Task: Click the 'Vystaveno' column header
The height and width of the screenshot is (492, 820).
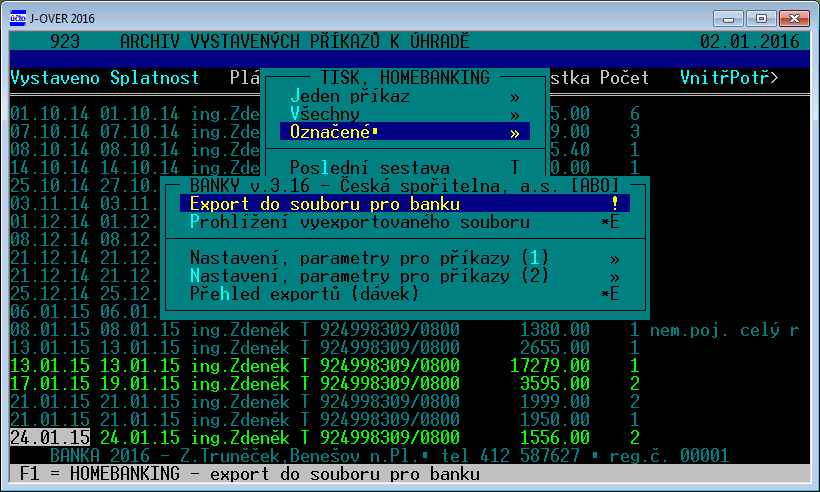Action: click(x=55, y=78)
